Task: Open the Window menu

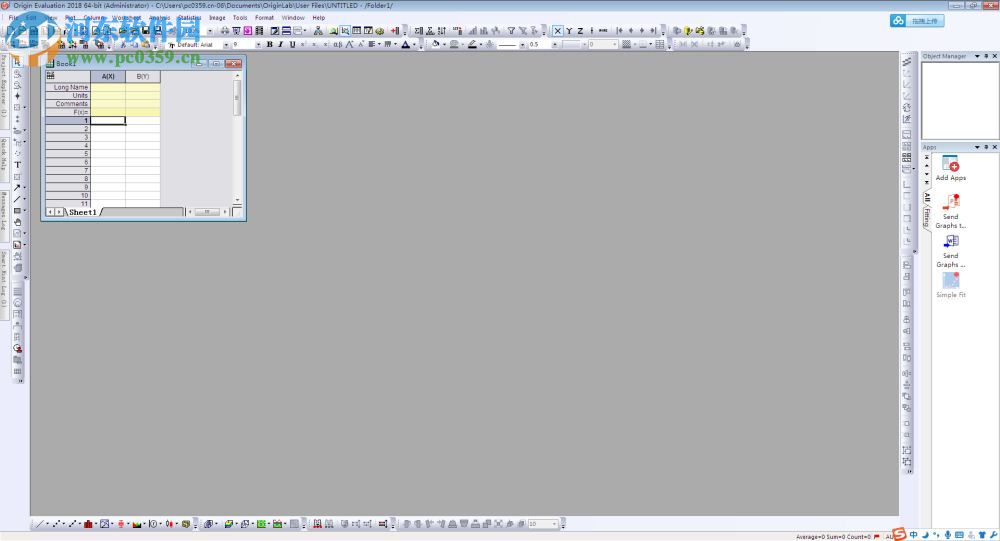Action: [293, 18]
